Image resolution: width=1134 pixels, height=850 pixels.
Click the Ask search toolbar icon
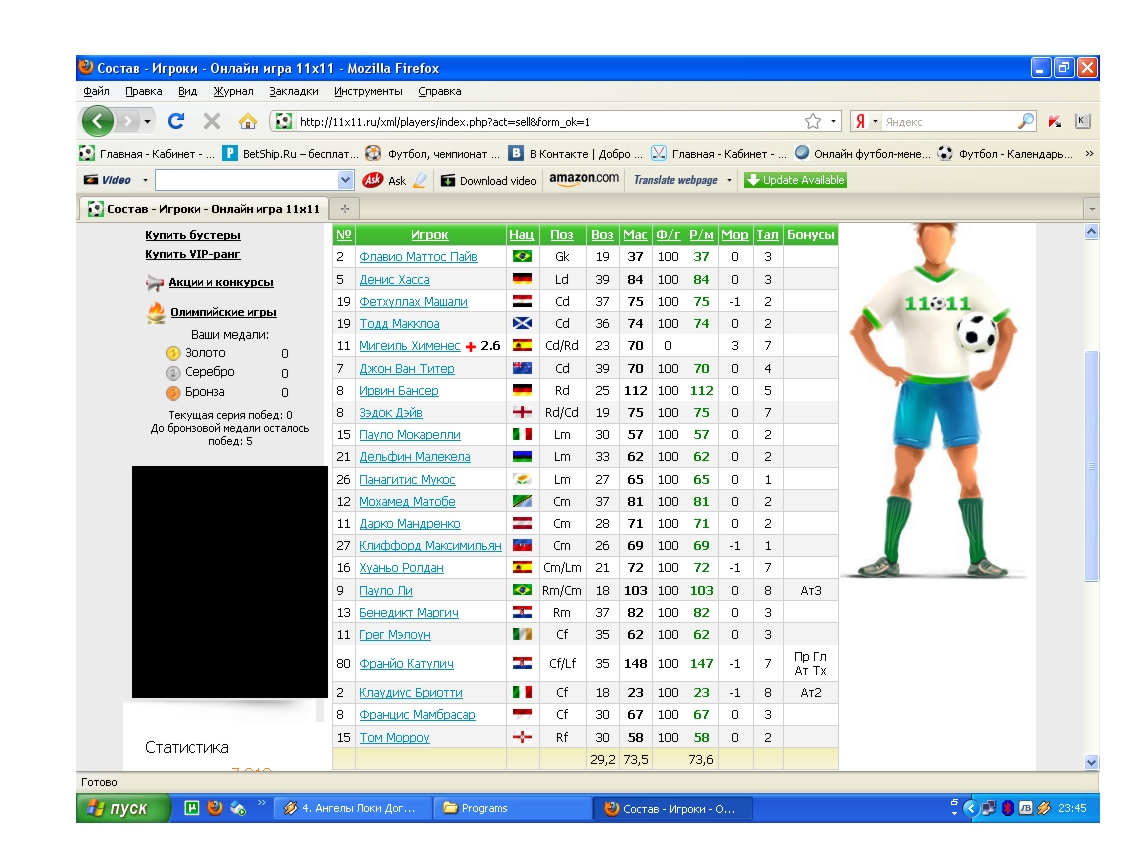(x=374, y=180)
